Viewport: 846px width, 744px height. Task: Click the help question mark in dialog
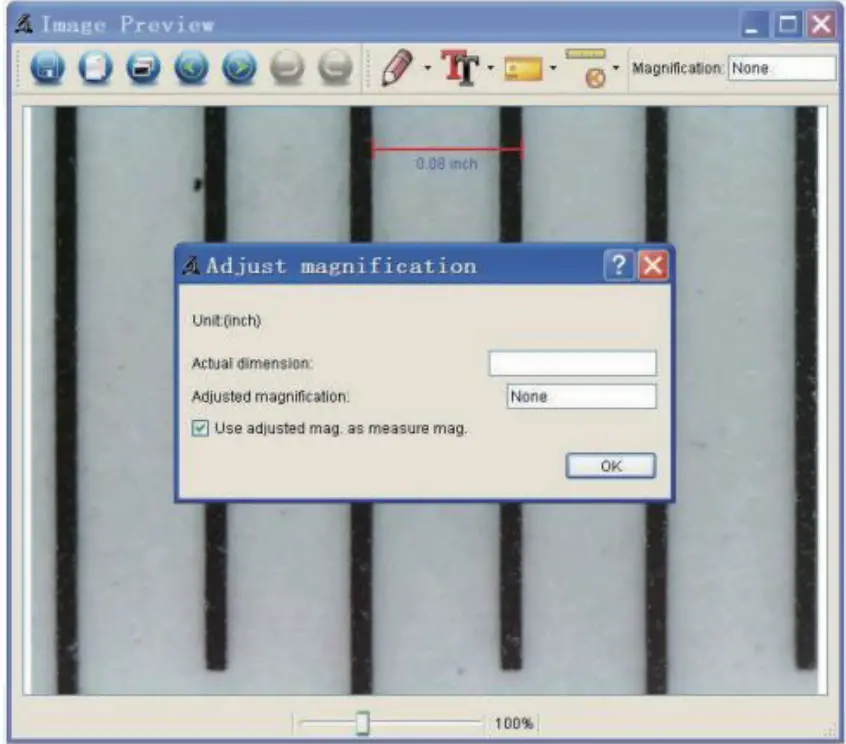pos(619,265)
